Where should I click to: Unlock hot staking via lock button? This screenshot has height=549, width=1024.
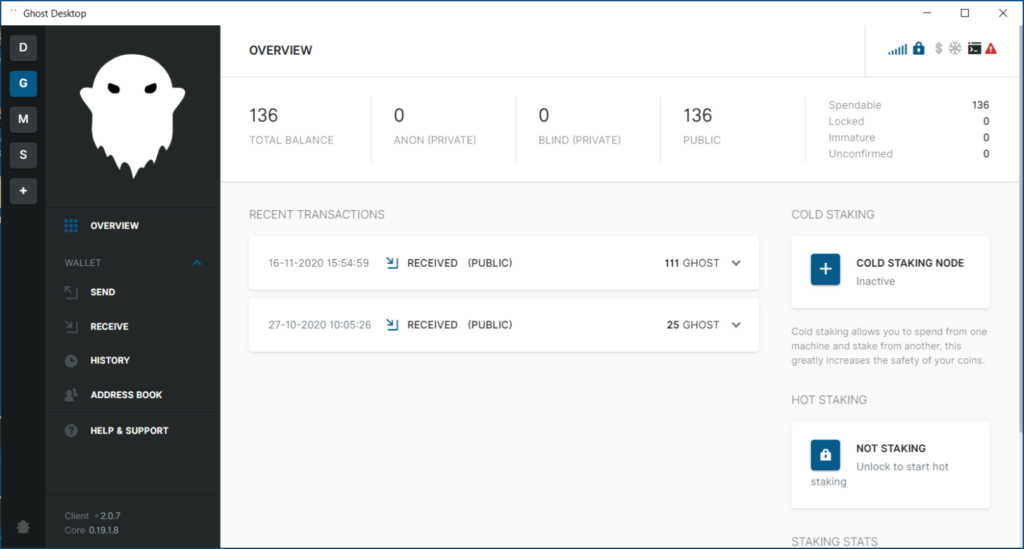[x=825, y=456]
